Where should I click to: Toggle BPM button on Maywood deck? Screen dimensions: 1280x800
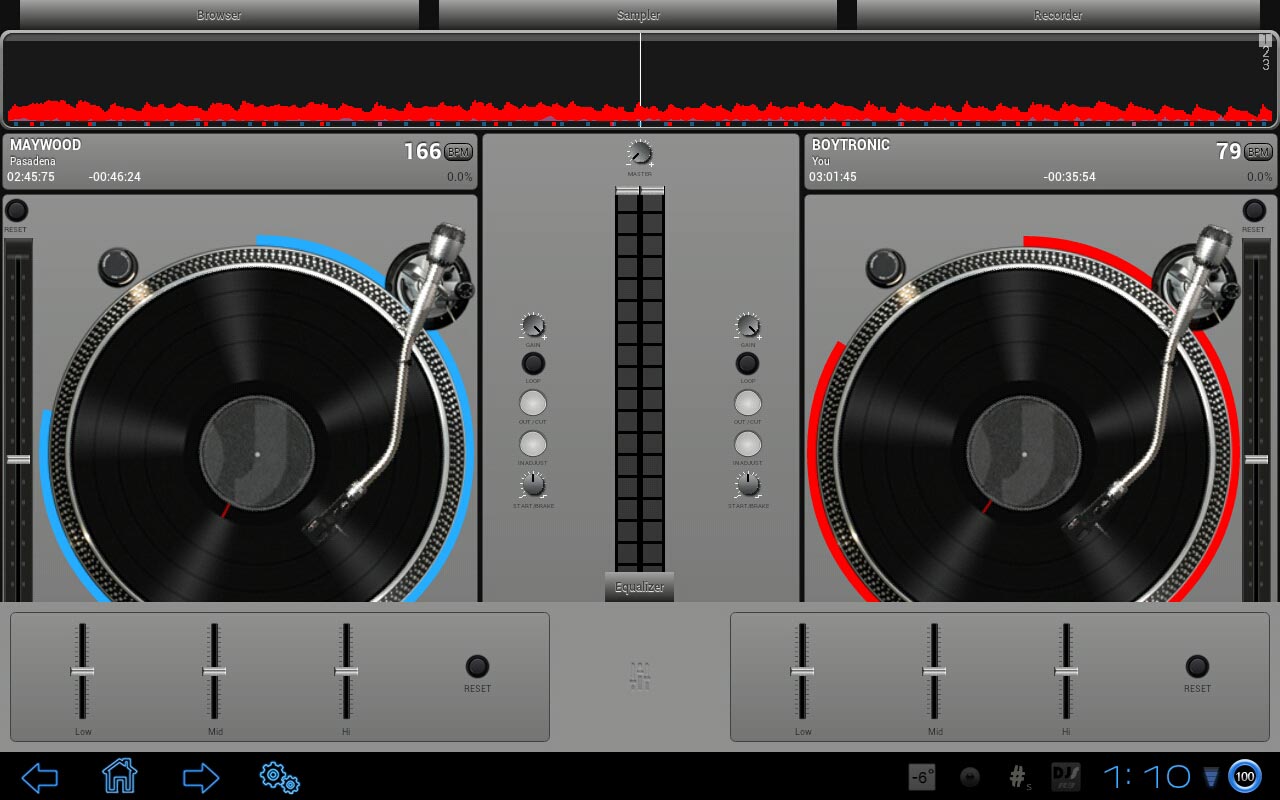point(458,152)
